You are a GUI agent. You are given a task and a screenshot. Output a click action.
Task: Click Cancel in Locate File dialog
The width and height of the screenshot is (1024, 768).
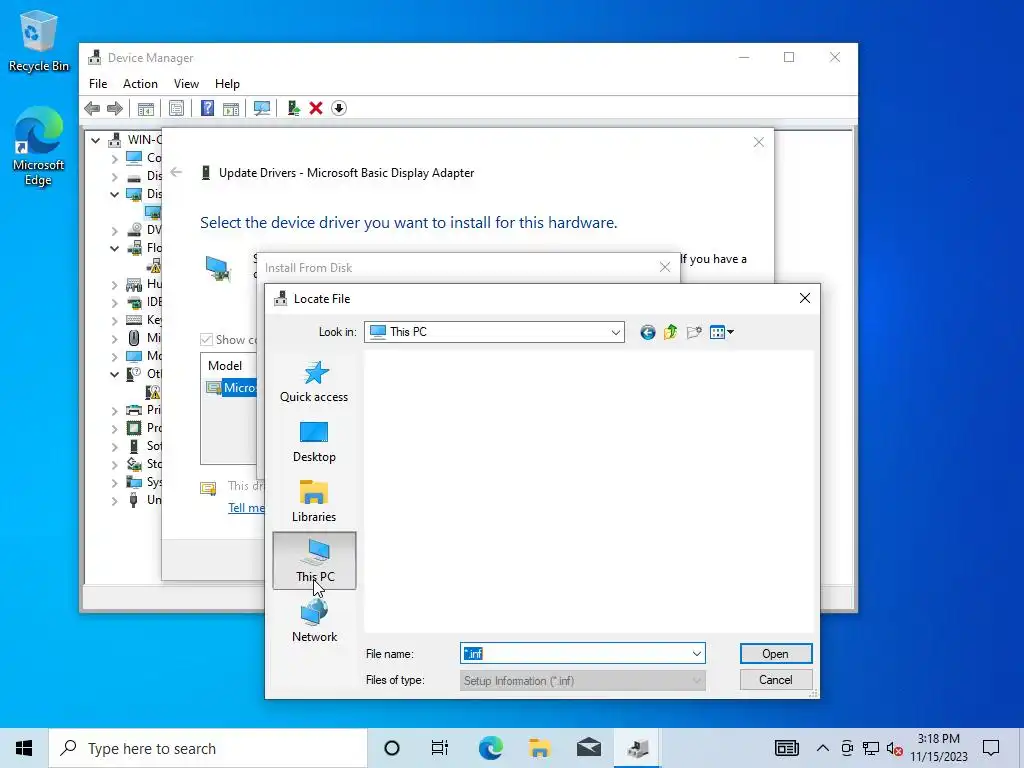[776, 680]
